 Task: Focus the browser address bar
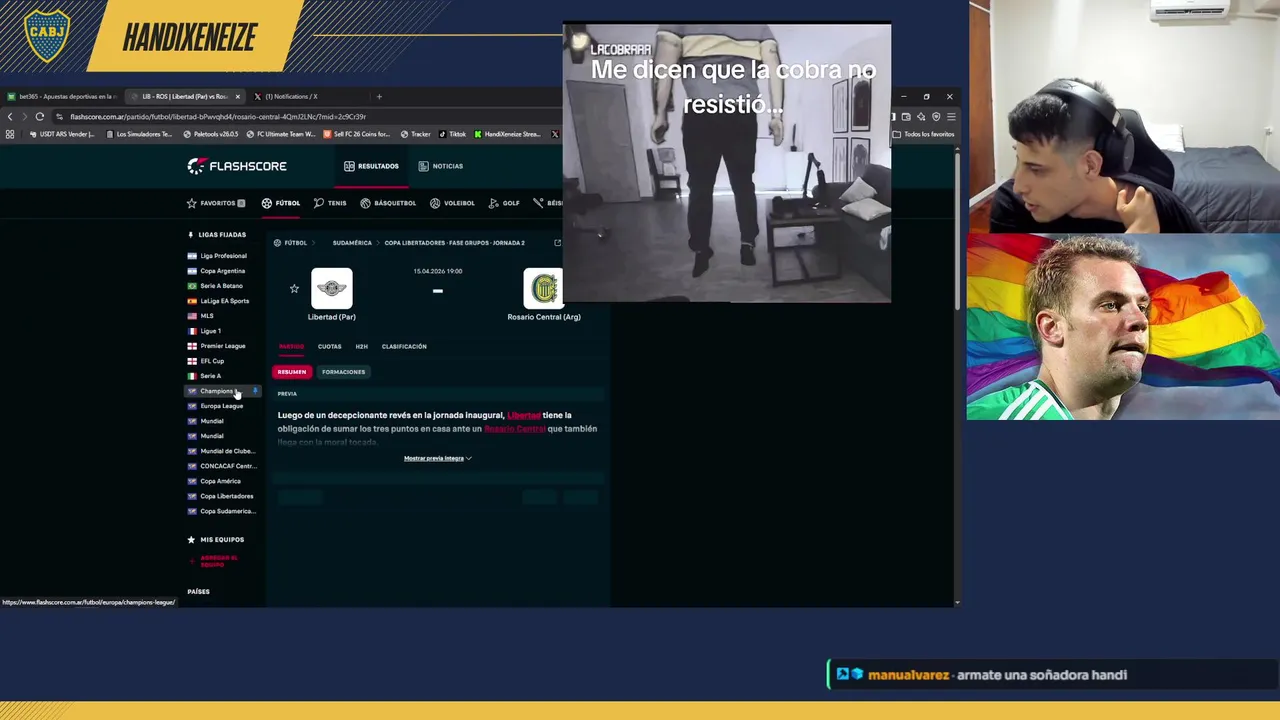click(x=300, y=117)
